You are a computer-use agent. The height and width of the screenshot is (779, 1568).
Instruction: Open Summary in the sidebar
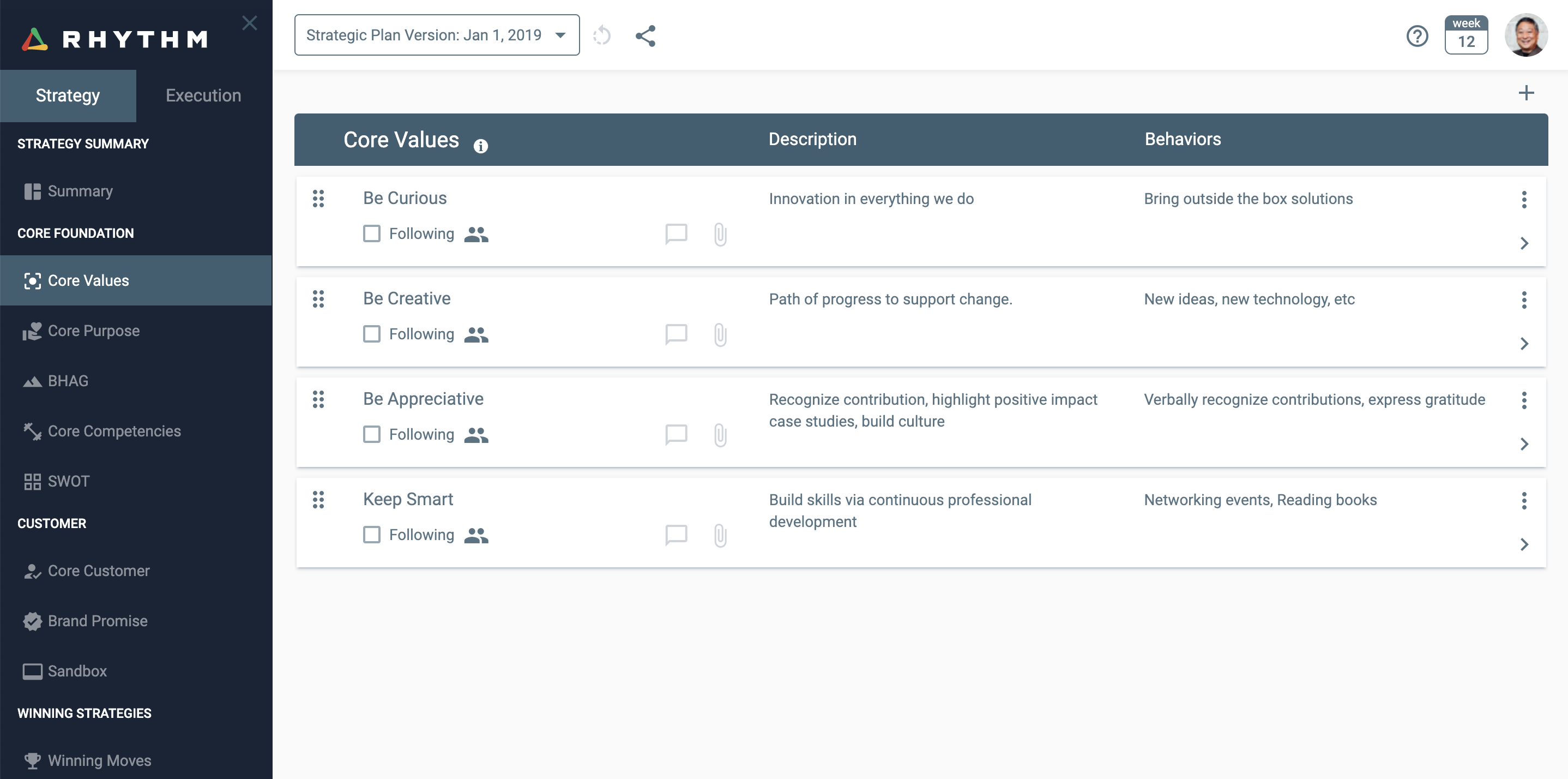pos(136,191)
